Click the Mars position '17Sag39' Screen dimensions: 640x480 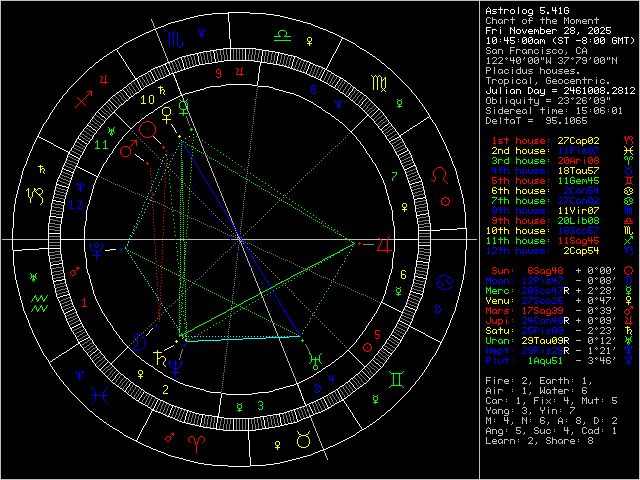542,311
